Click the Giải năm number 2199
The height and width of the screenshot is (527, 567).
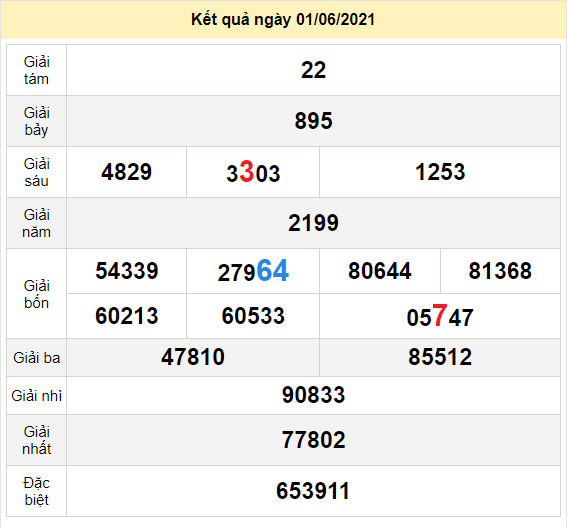click(x=314, y=223)
